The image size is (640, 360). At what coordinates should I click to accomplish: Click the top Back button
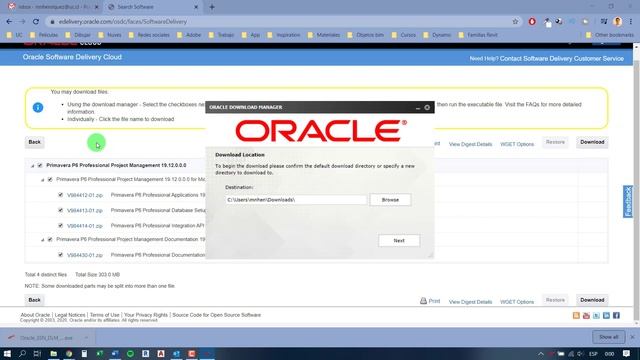(34, 142)
